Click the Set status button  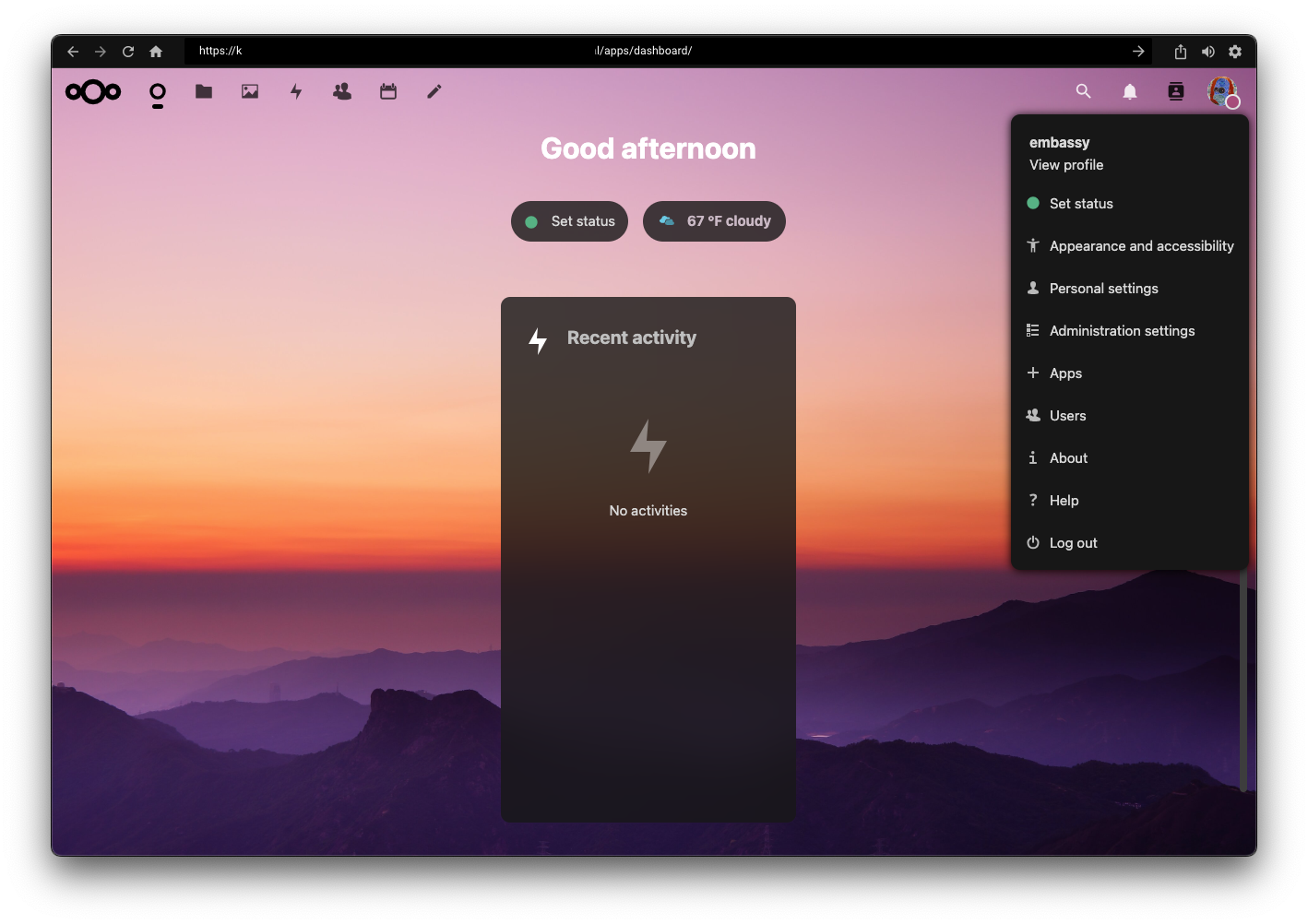[x=568, y=220]
